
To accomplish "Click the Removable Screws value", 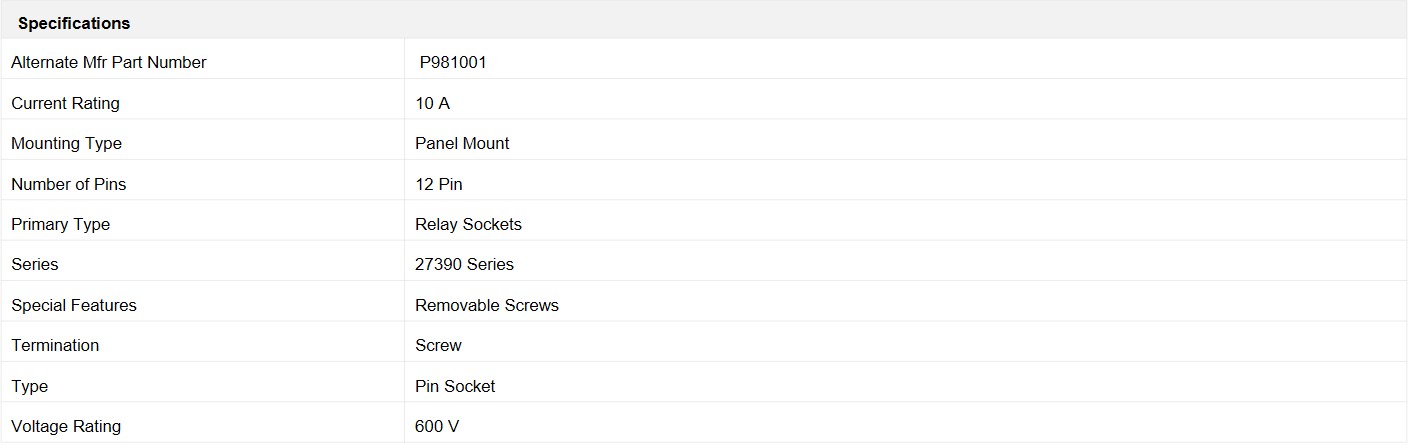I will coord(487,305).
